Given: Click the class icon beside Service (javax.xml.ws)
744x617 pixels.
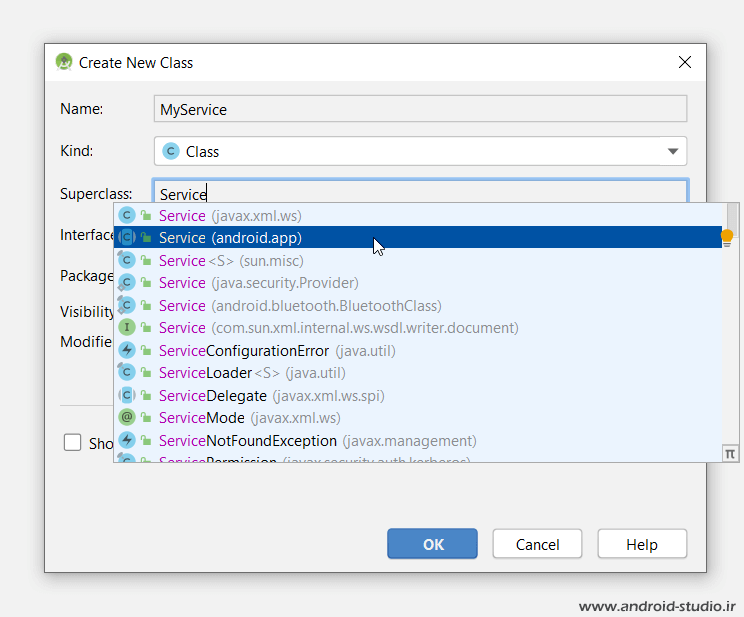Looking at the screenshot, I should click(x=127, y=215).
